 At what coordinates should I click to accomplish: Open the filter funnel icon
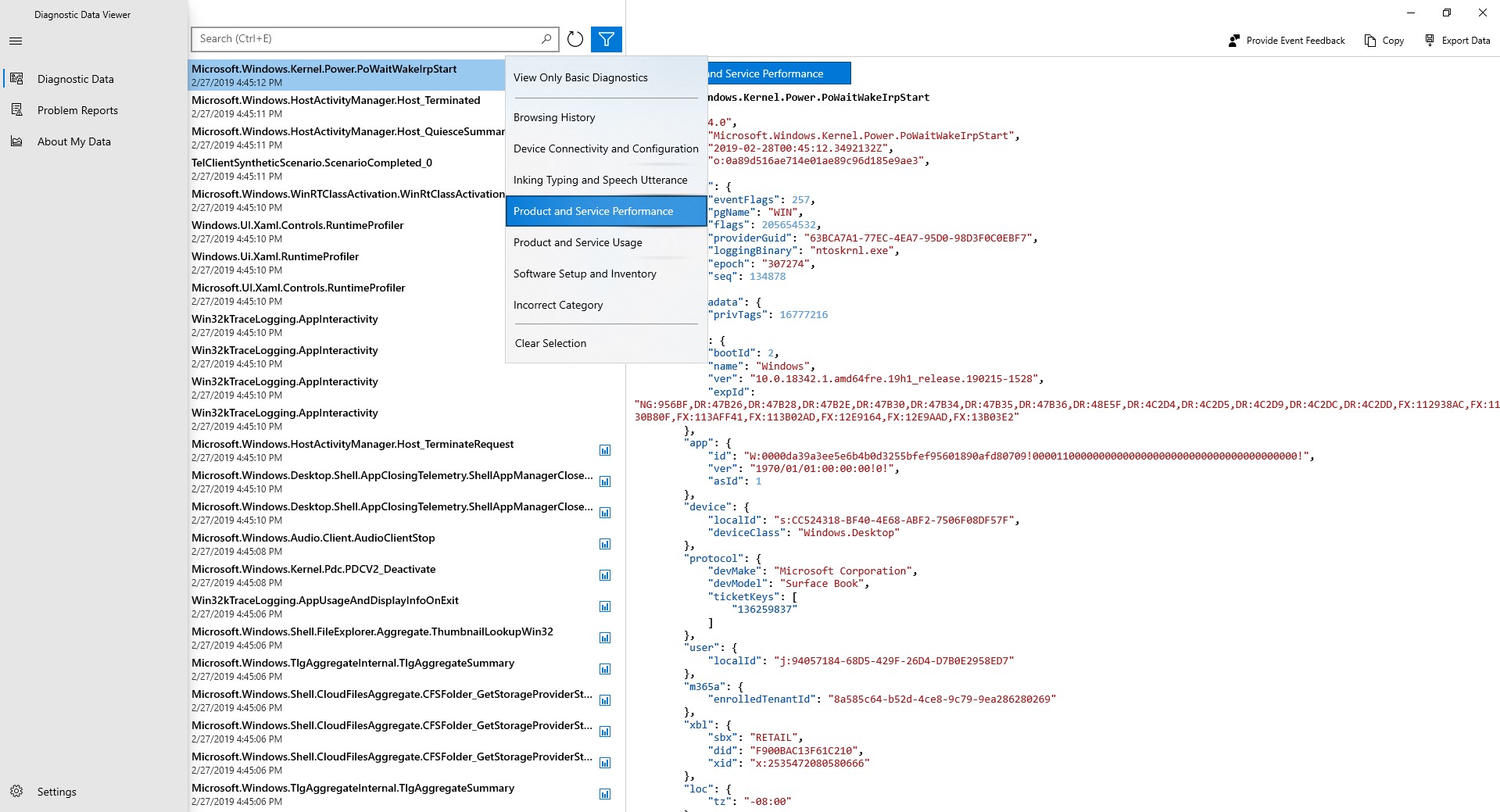click(x=607, y=39)
